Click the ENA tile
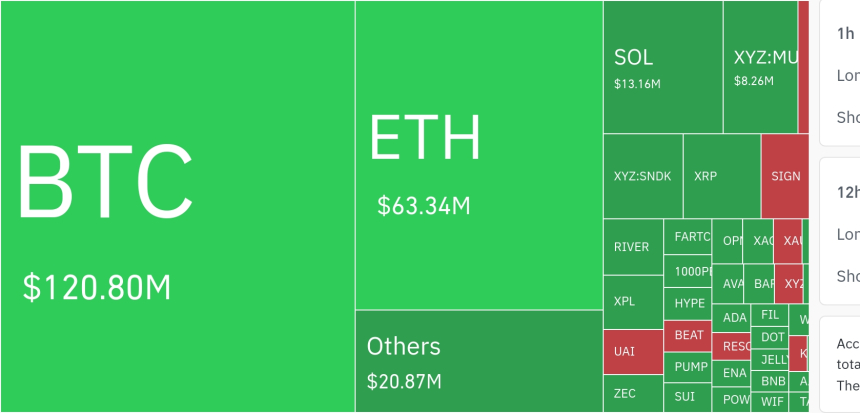860x413 pixels. click(734, 373)
